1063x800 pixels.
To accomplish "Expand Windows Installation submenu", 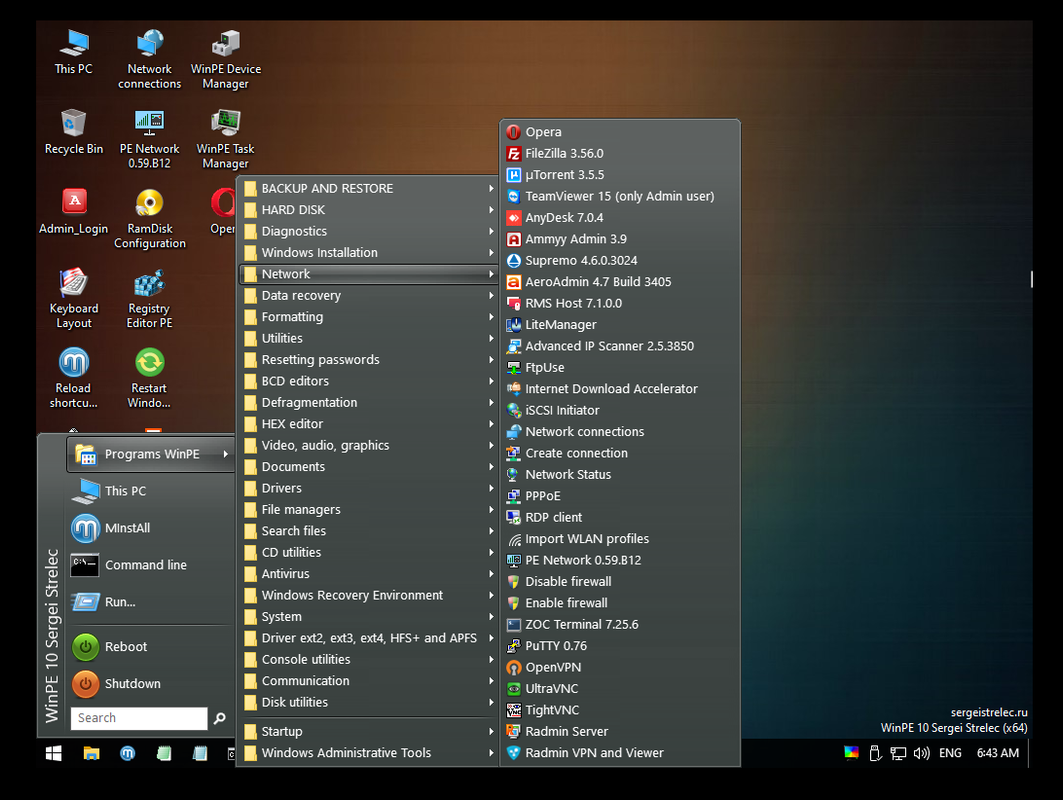I will 368,253.
